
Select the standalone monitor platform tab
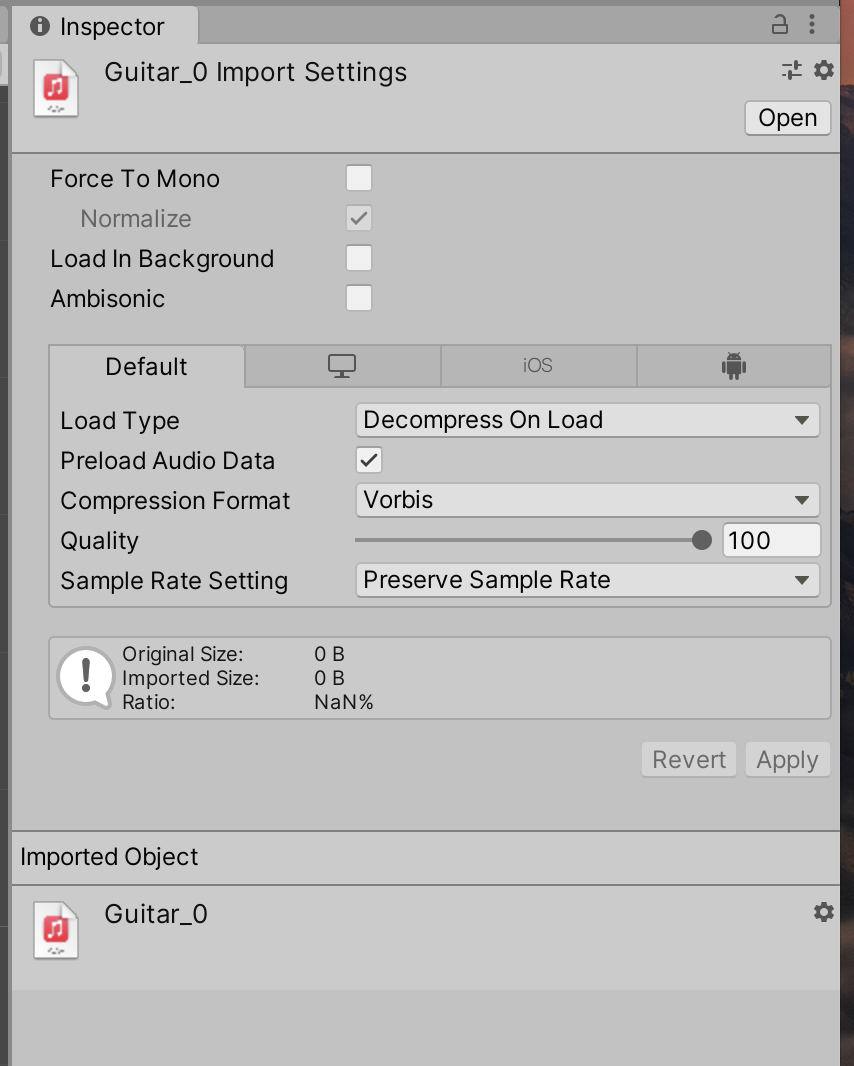(x=342, y=366)
